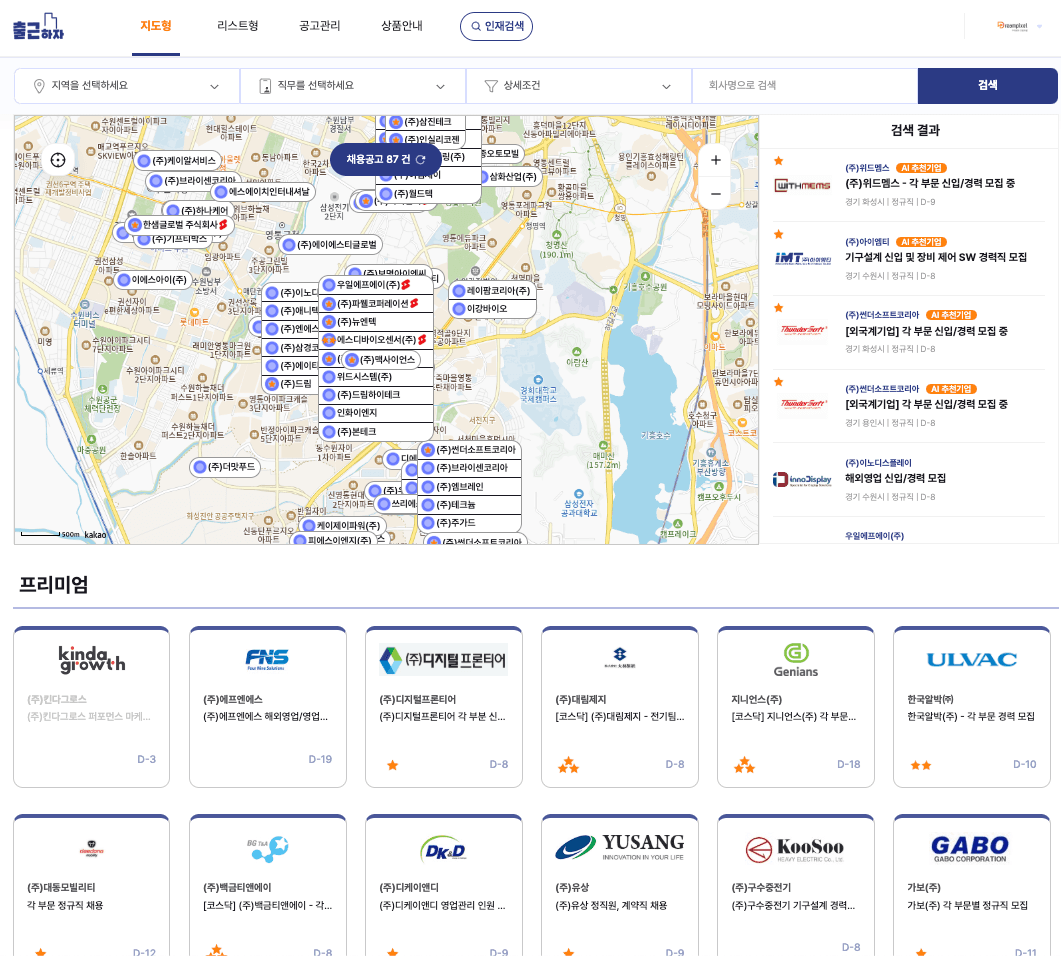Select the 레이팜코리아(주) map marker
The height and width of the screenshot is (956, 1061).
click(492, 291)
